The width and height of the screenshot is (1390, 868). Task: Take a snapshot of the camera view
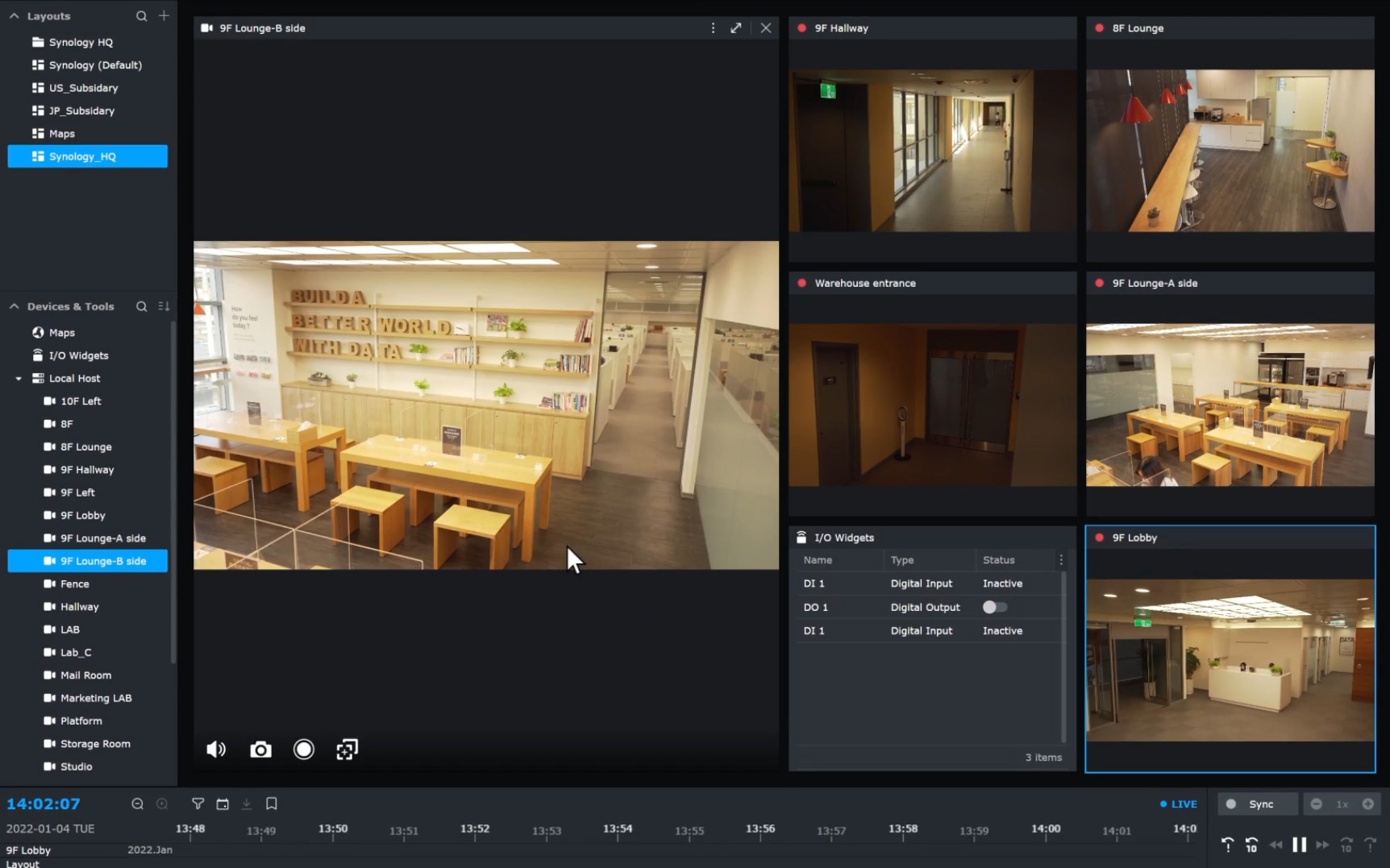(260, 750)
